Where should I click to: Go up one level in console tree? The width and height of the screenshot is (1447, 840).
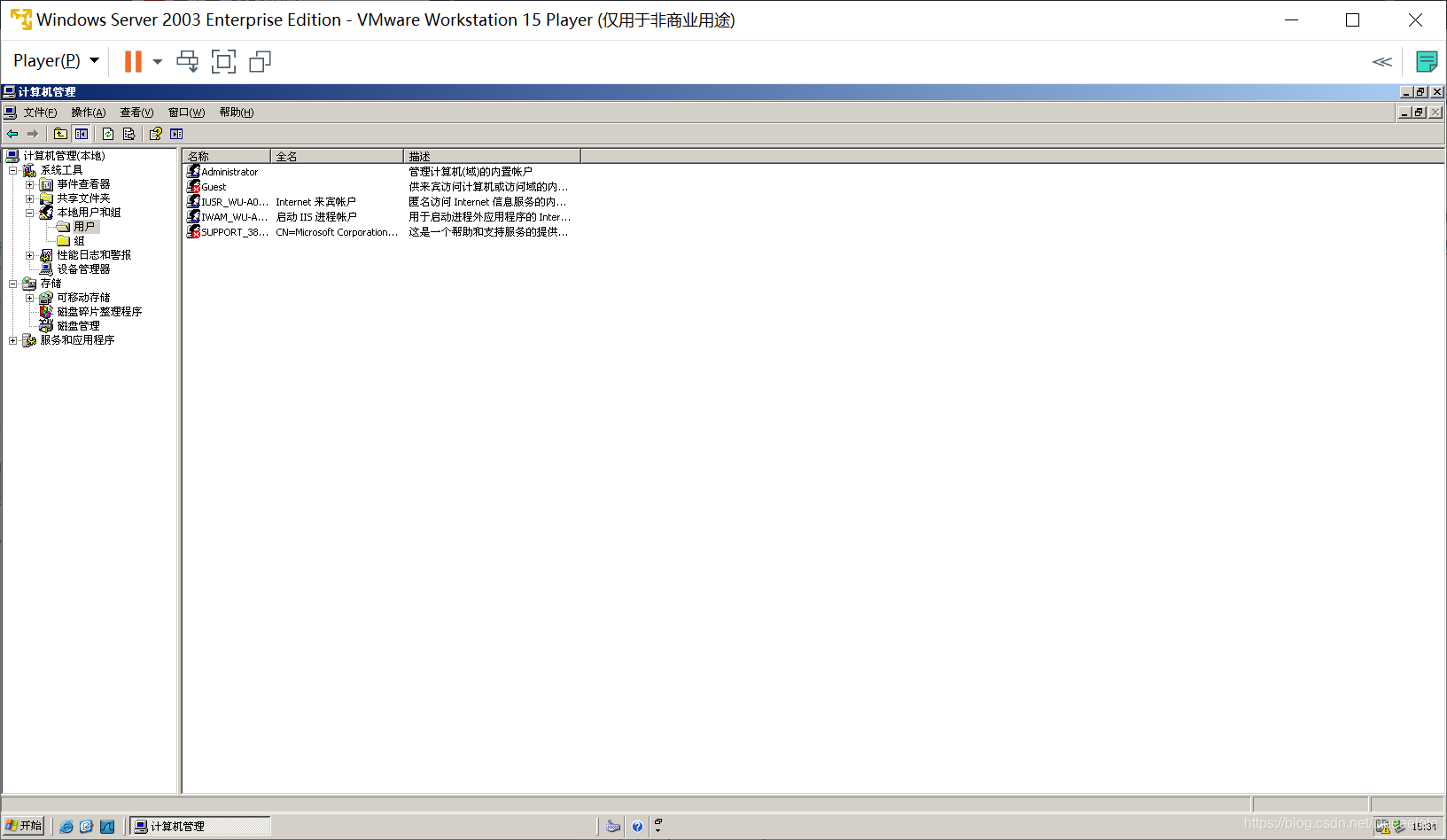[x=60, y=134]
